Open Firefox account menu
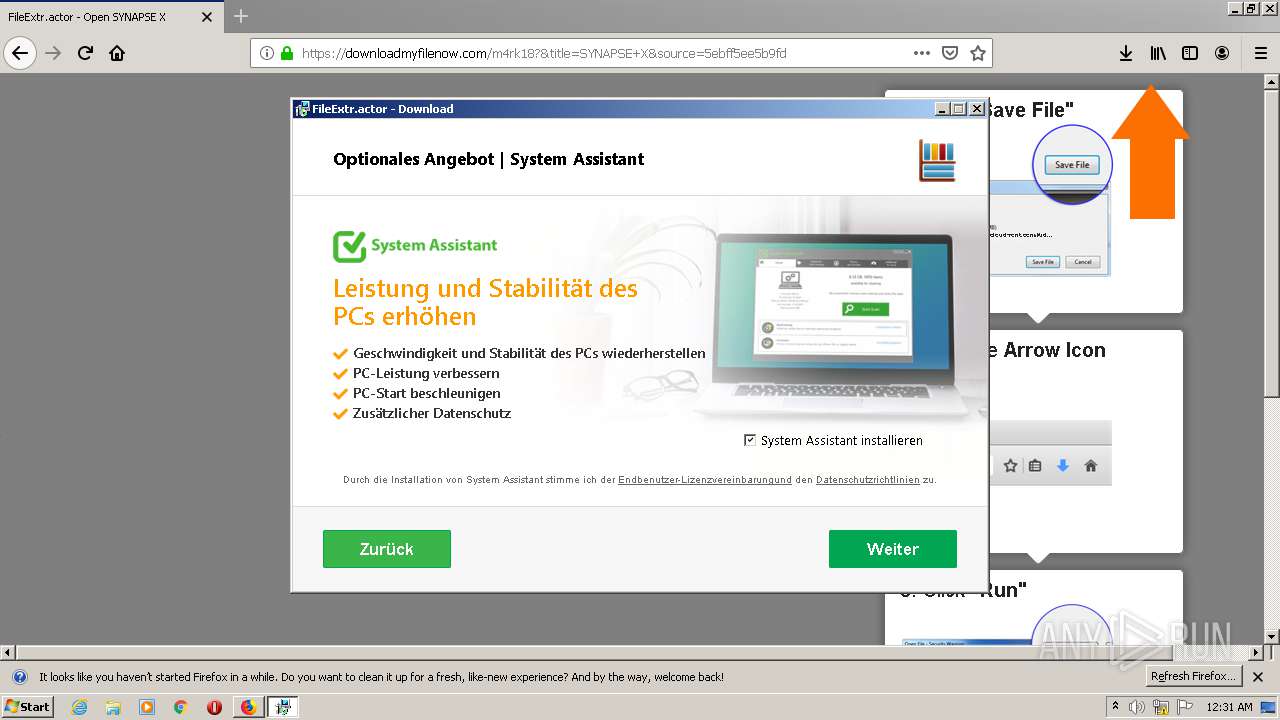Viewport: 1280px width, 720px height. coord(1222,53)
